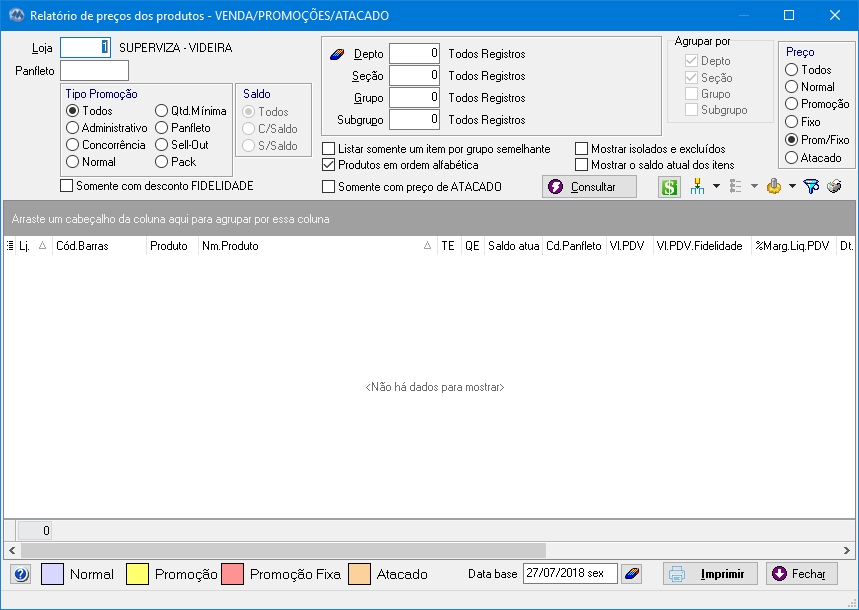Click the column grouping hierarchy icon
The height and width of the screenshot is (610, 859).
pos(697,187)
